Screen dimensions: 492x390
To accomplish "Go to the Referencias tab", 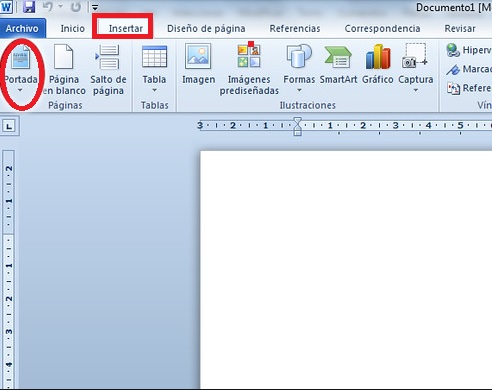I will [x=295, y=29].
